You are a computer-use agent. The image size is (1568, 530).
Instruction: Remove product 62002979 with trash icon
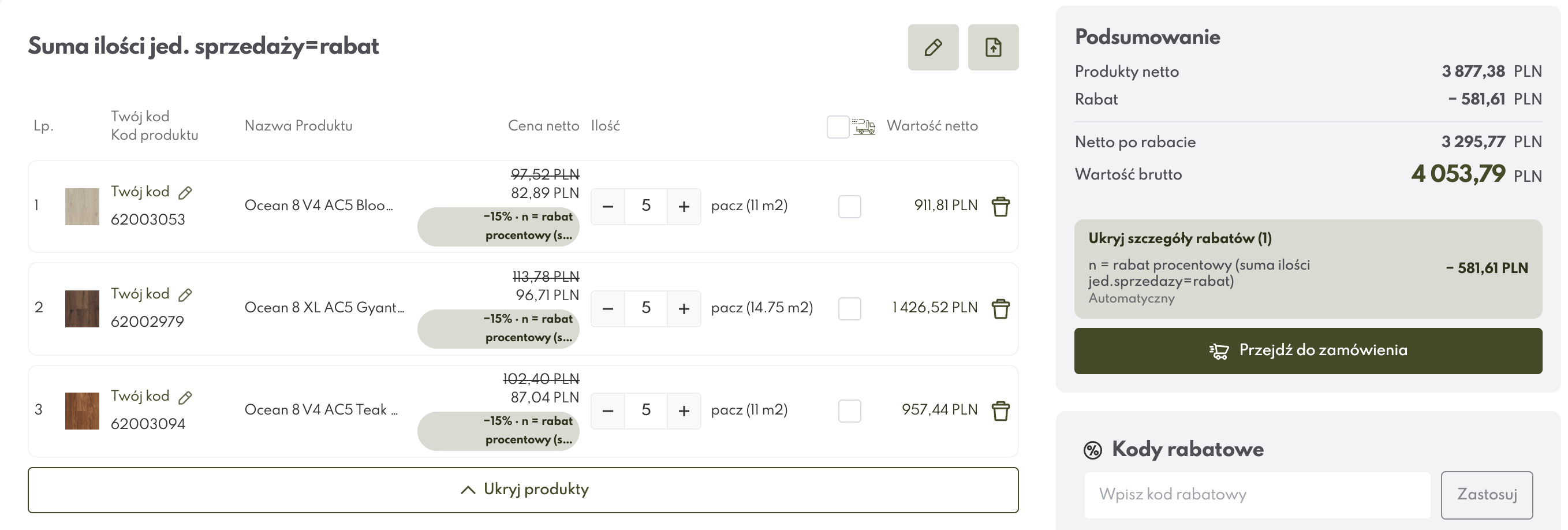point(1000,309)
